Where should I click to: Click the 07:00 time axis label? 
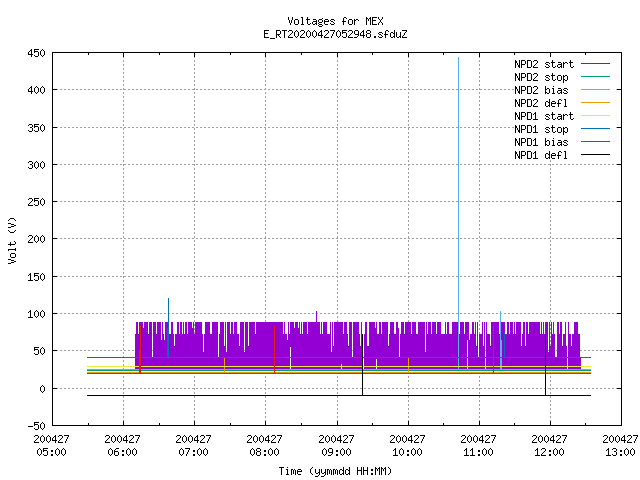point(193,452)
